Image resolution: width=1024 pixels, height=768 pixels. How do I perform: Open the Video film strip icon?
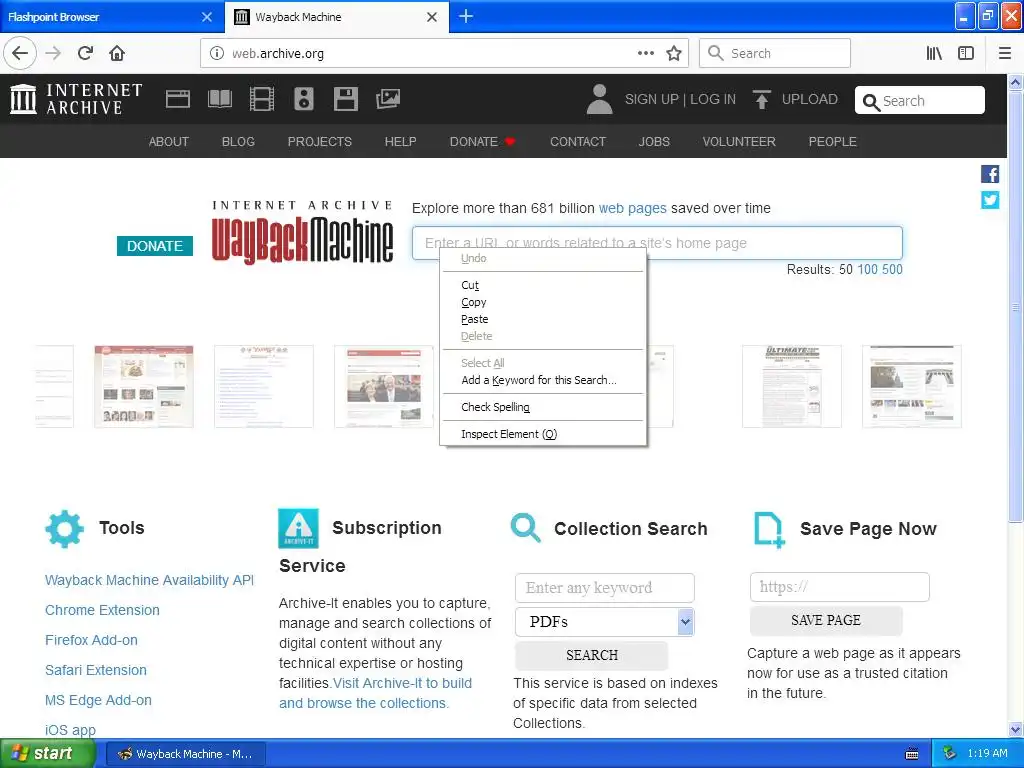pyautogui.click(x=262, y=99)
